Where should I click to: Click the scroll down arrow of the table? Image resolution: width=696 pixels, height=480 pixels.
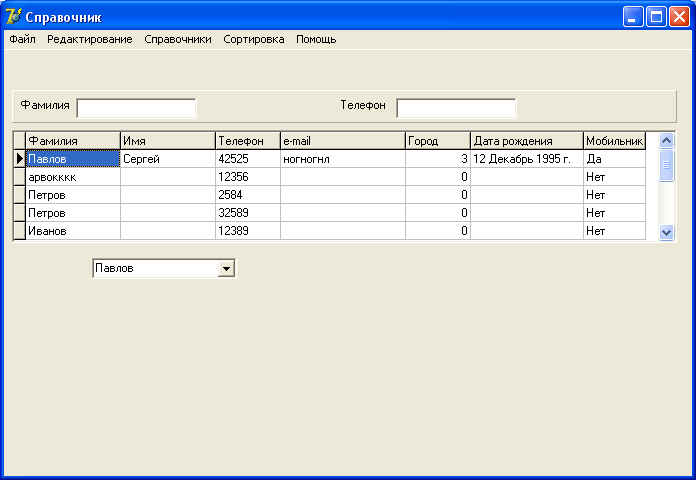click(x=666, y=232)
